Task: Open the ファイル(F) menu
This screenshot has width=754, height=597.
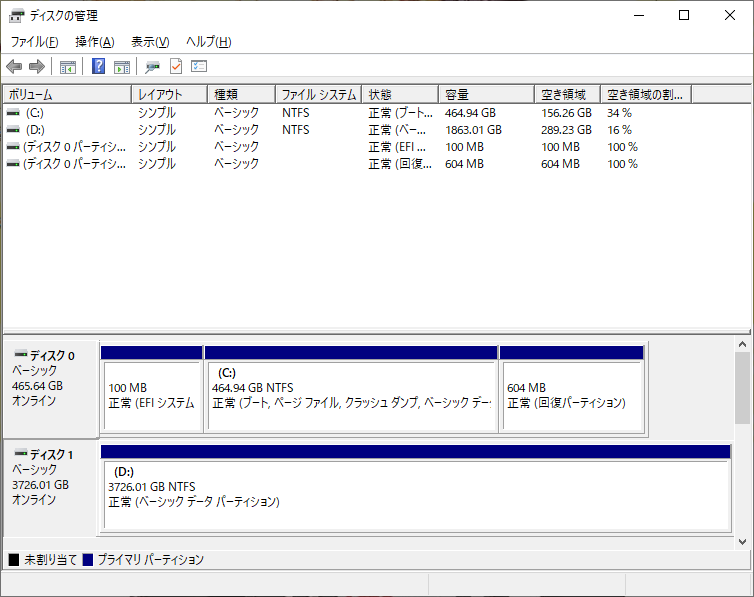Action: click(x=34, y=42)
